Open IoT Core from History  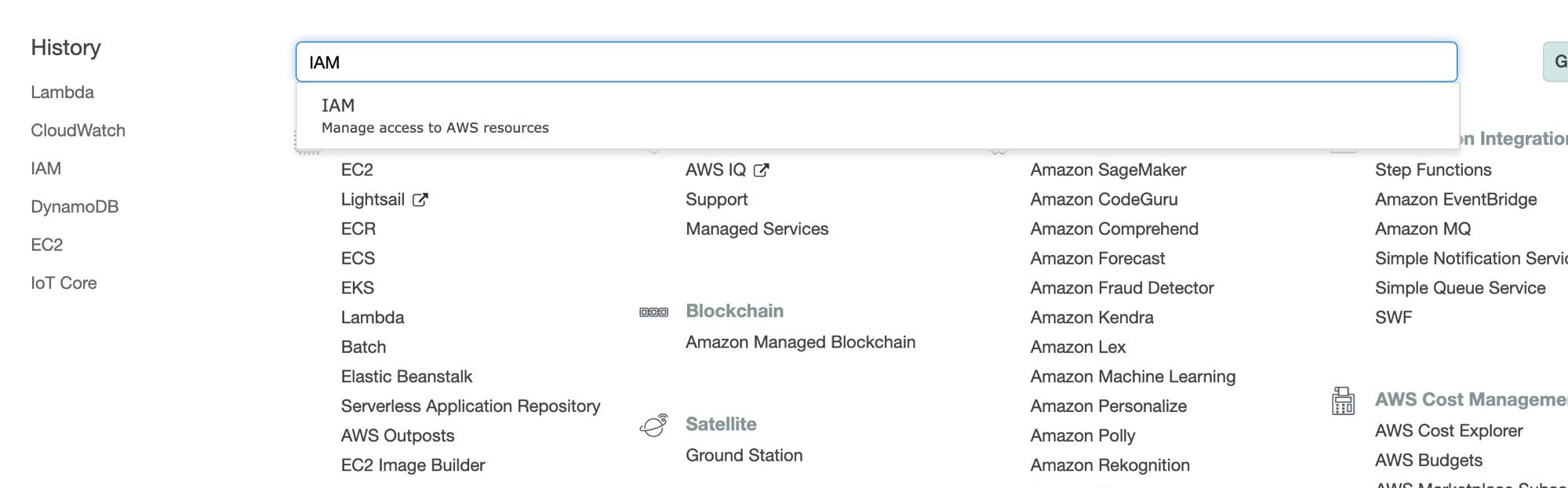64,283
